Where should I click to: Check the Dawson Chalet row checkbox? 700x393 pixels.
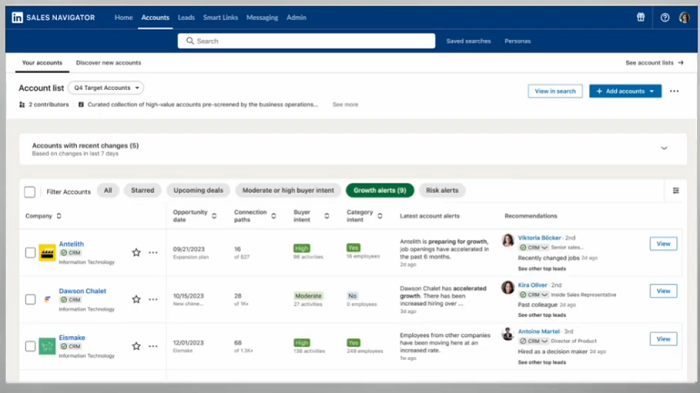30,299
